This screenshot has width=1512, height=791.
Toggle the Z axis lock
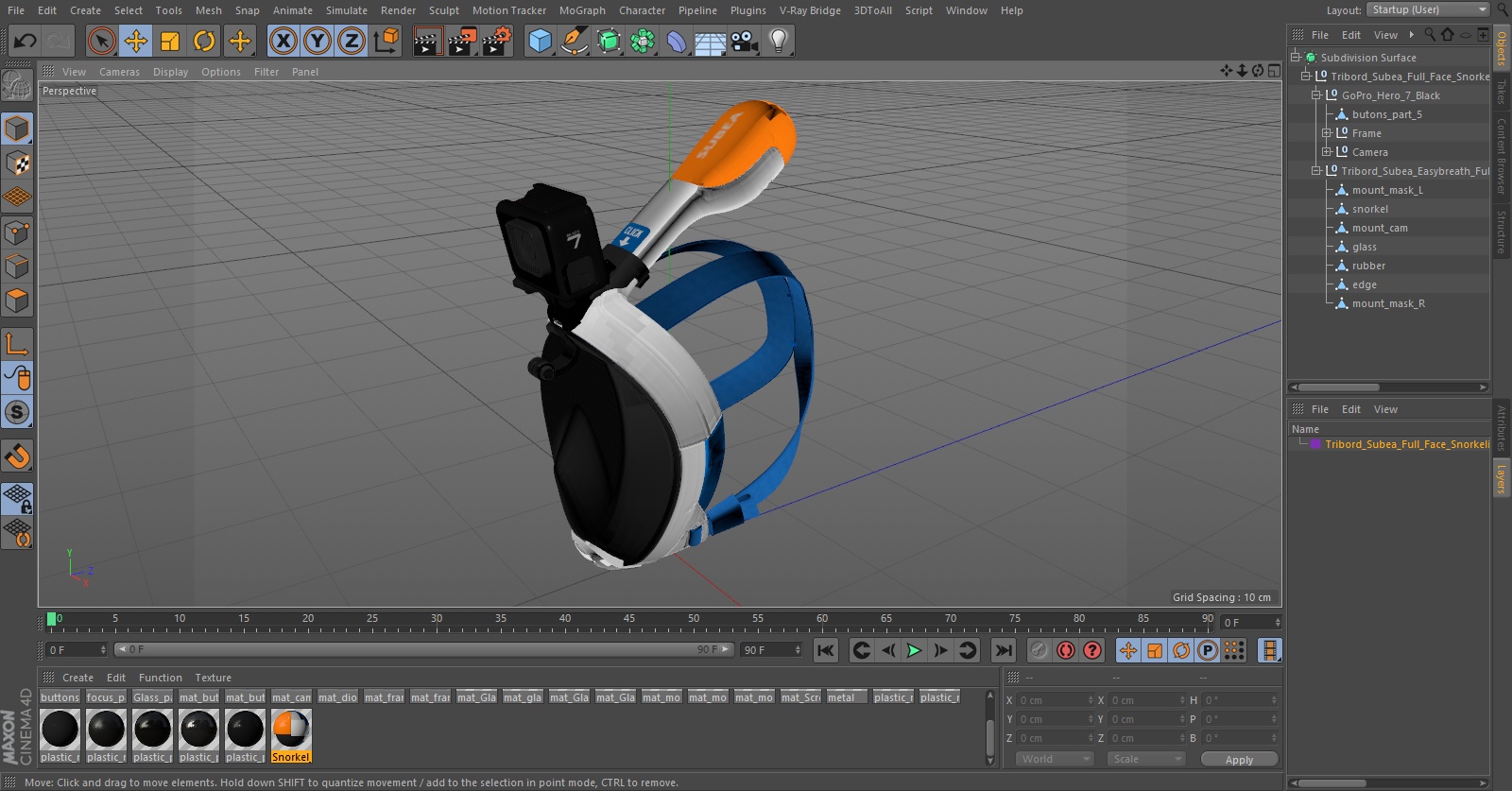[352, 41]
